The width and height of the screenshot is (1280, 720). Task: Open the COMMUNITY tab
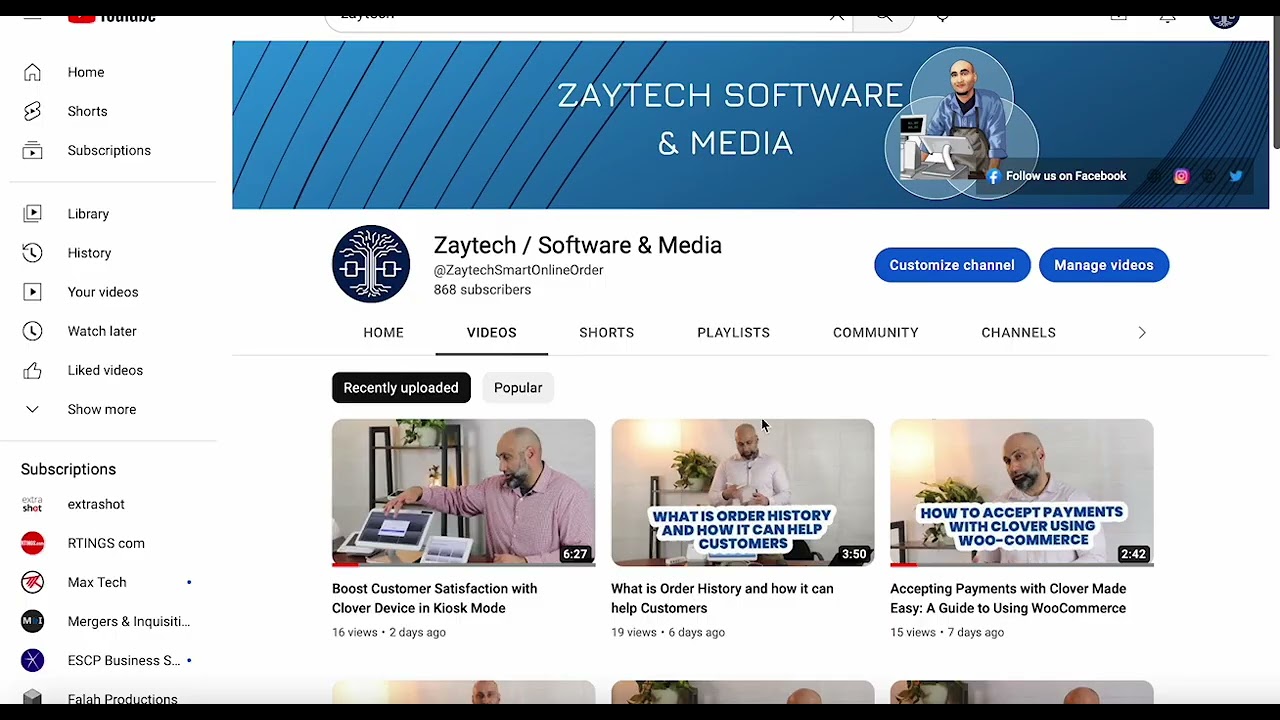(875, 332)
